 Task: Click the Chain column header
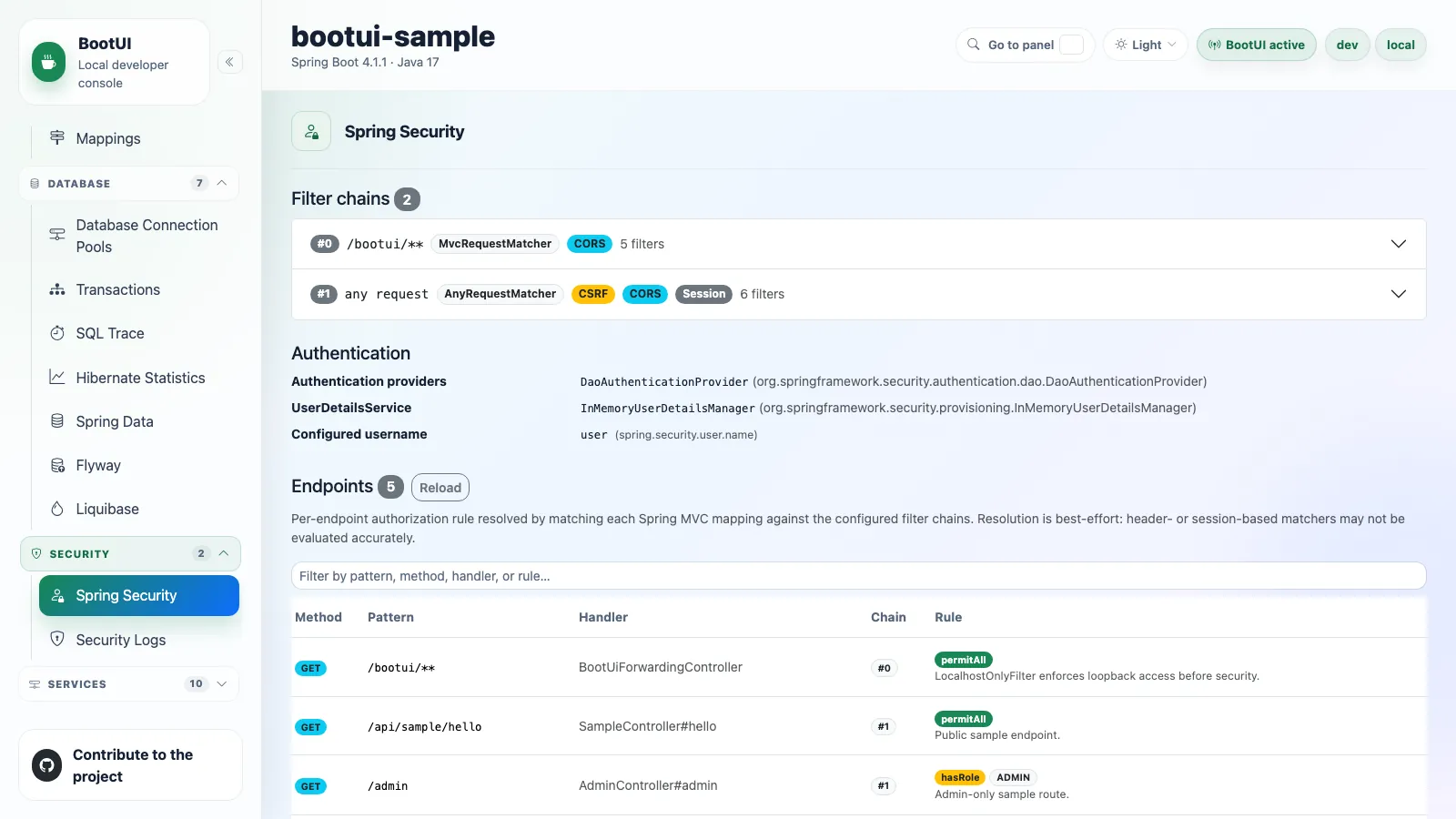coord(888,617)
